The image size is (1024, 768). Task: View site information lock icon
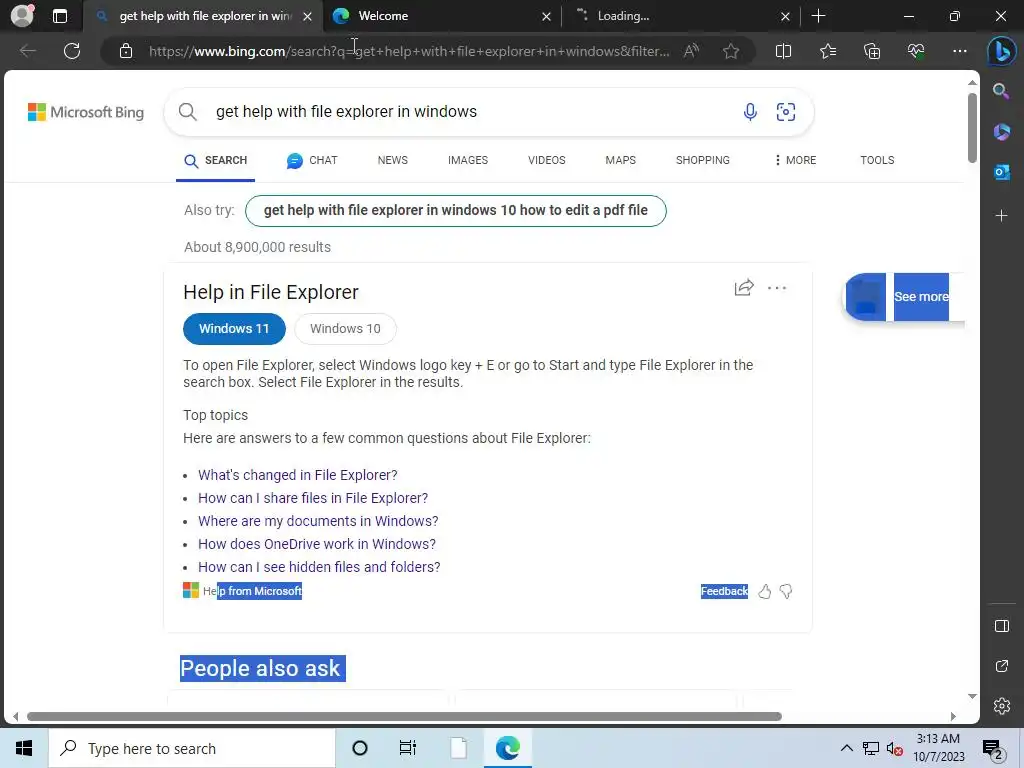coord(126,51)
